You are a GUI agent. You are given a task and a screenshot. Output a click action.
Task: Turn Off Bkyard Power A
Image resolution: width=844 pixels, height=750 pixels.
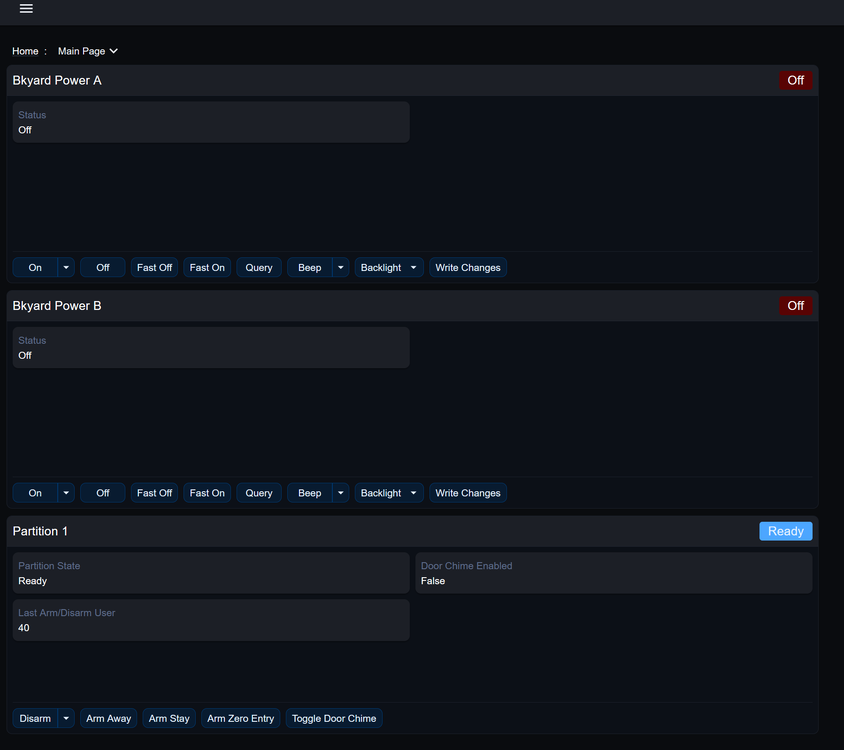pos(103,268)
